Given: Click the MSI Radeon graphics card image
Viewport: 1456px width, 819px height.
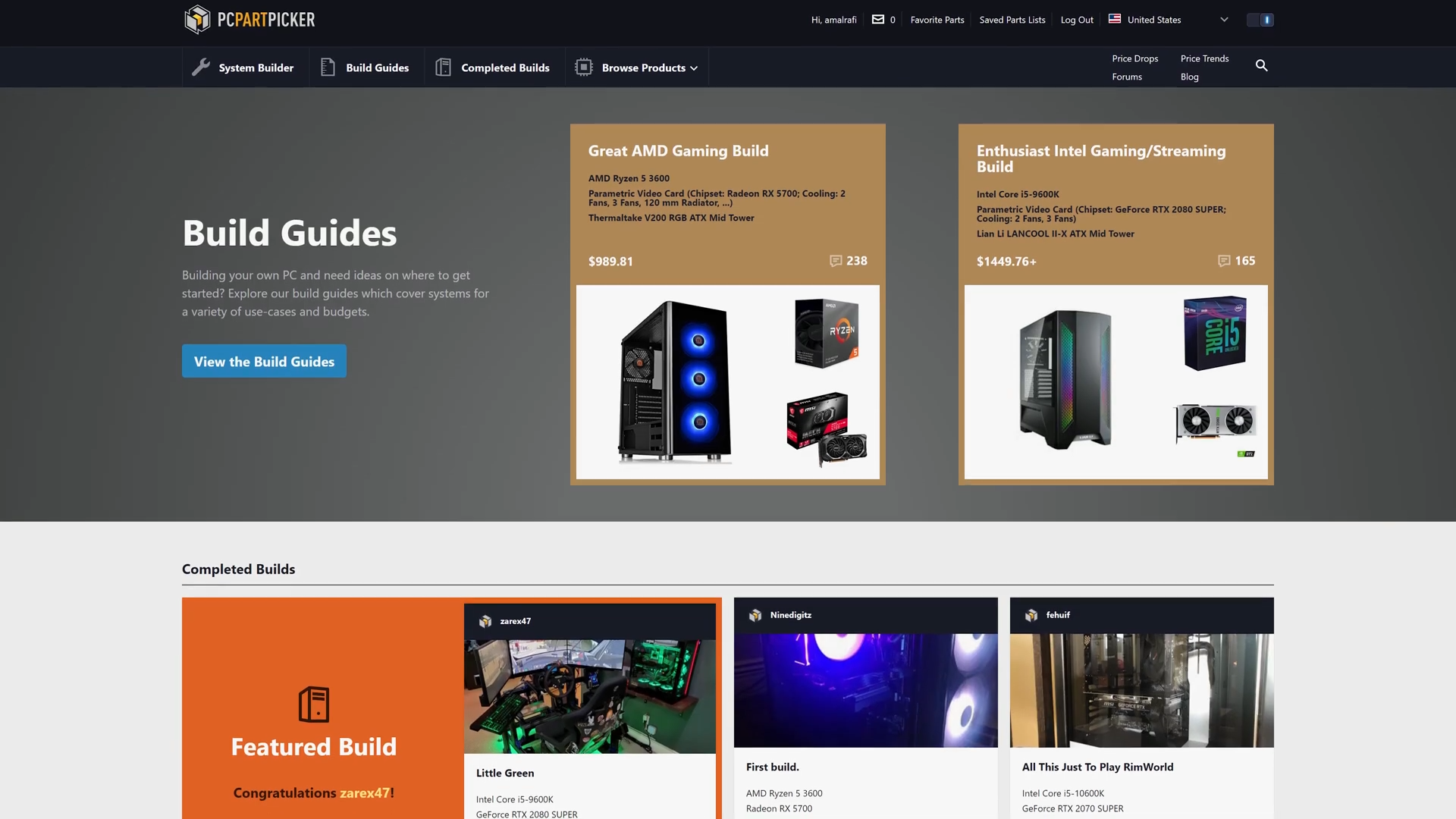Looking at the screenshot, I should [827, 428].
